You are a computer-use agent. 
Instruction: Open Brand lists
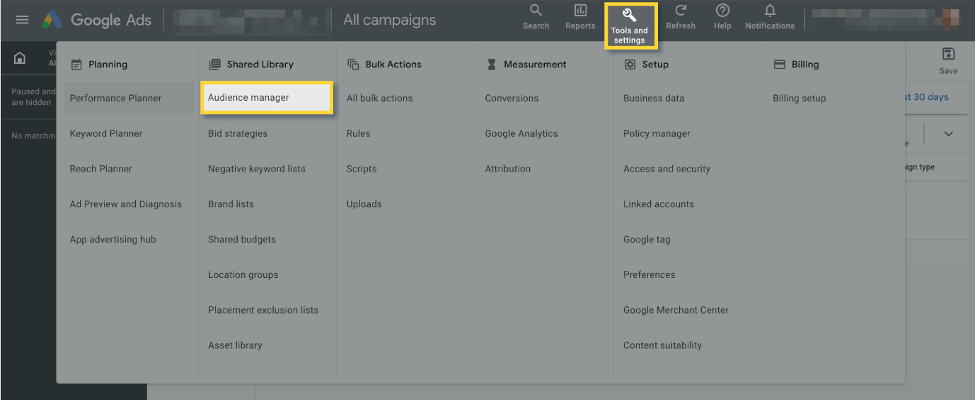[x=231, y=204]
